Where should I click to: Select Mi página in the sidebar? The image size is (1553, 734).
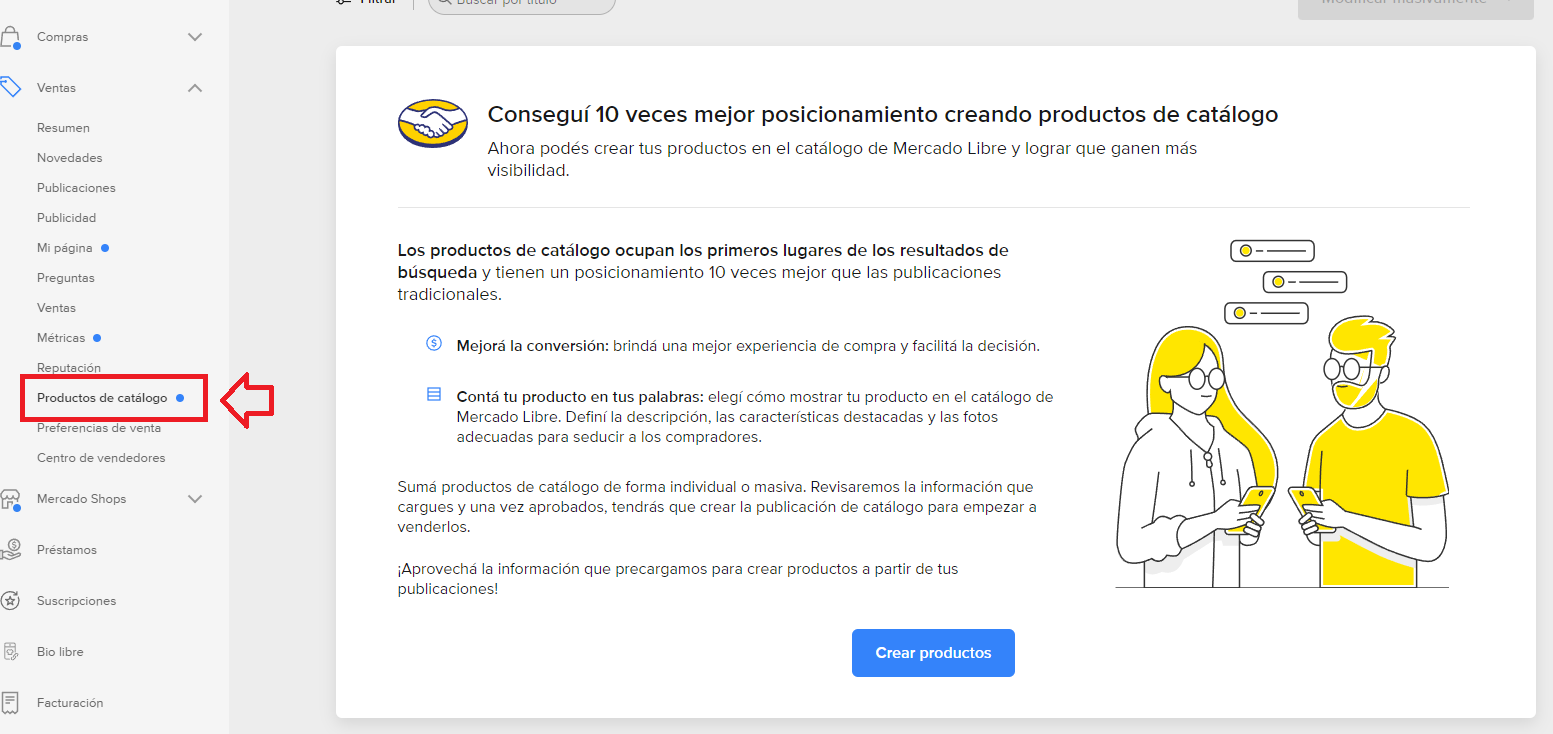65,248
